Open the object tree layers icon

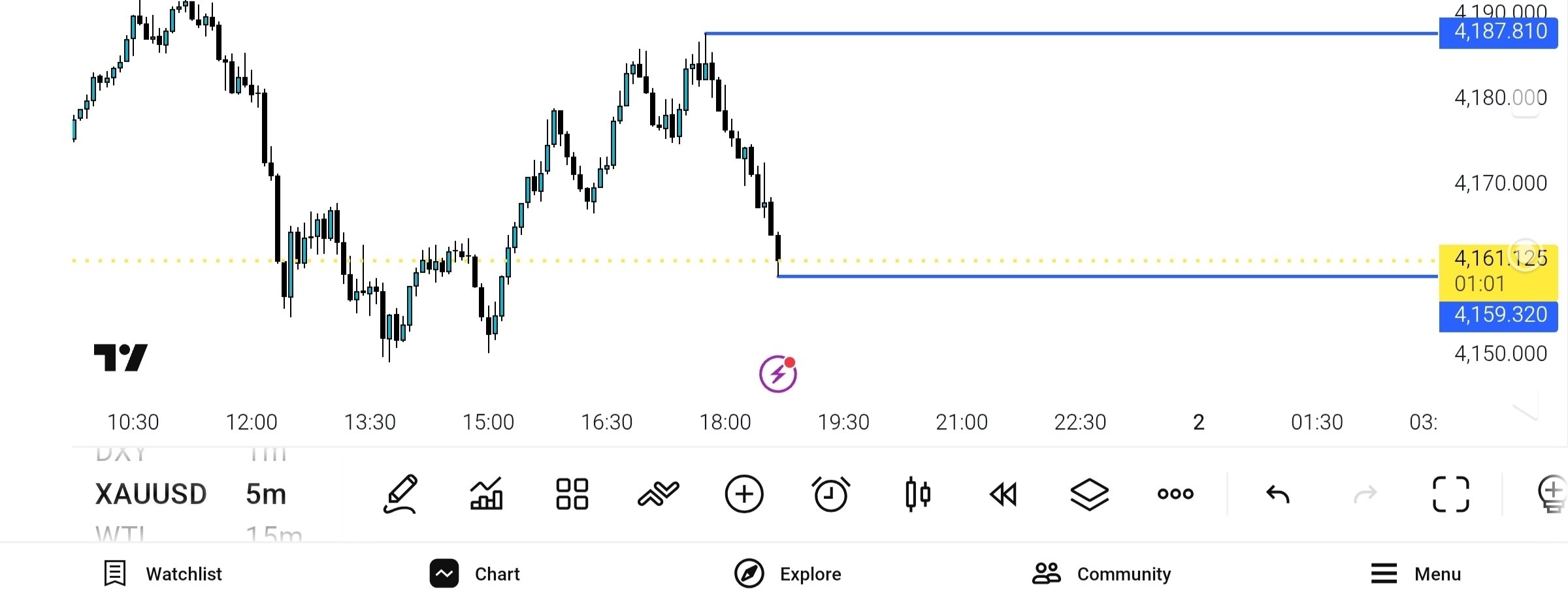1089,494
